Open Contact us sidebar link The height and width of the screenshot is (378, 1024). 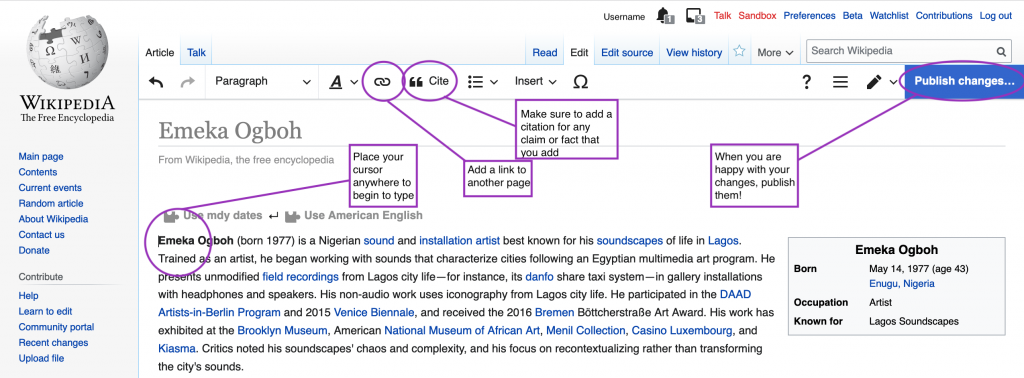(x=42, y=235)
